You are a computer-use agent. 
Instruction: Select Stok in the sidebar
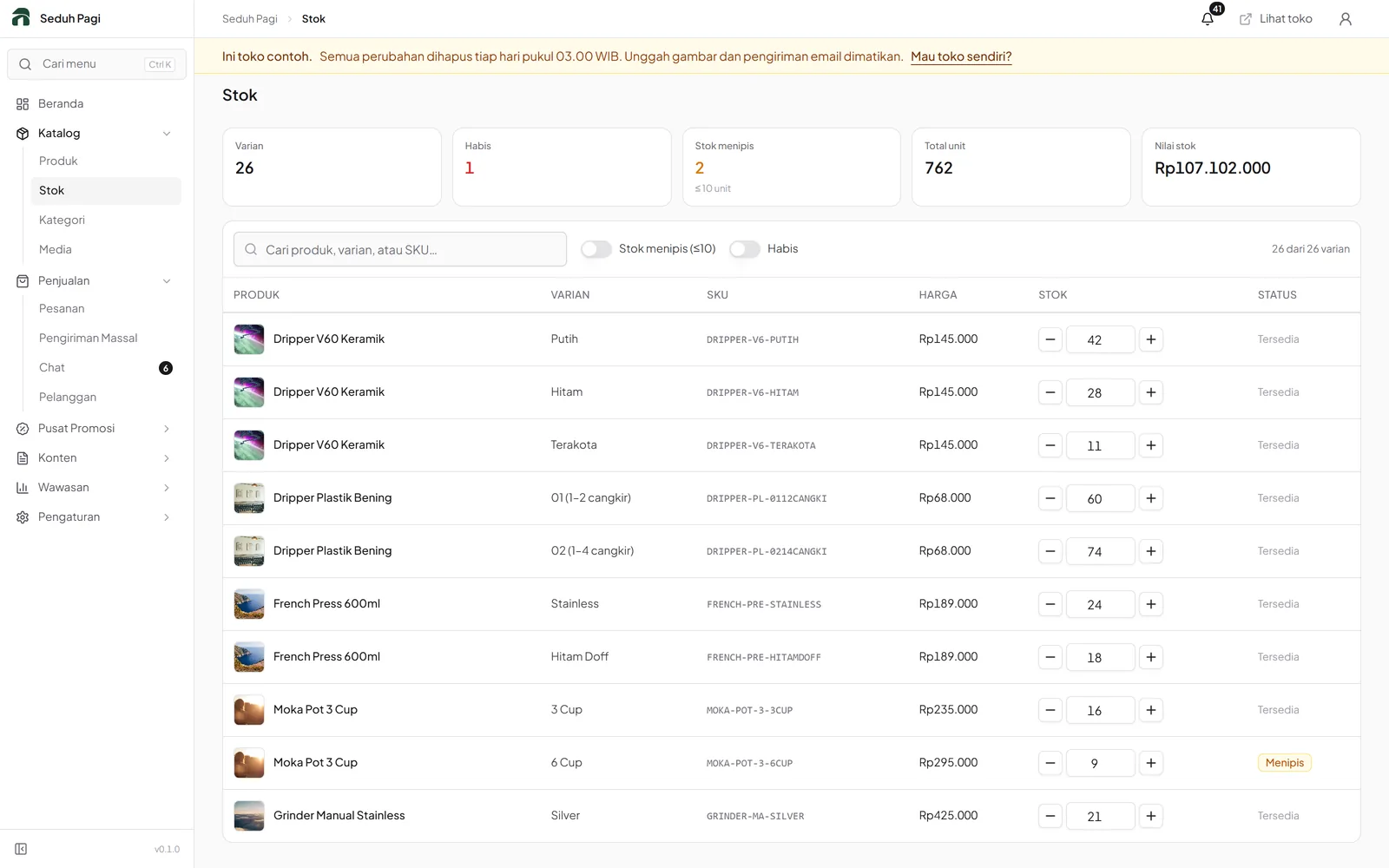click(106, 190)
